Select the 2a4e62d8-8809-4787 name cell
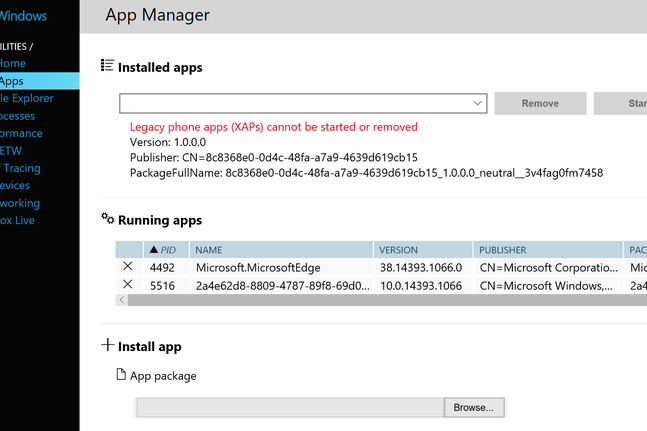Image resolution: width=647 pixels, height=431 pixels. pyautogui.click(x=283, y=286)
